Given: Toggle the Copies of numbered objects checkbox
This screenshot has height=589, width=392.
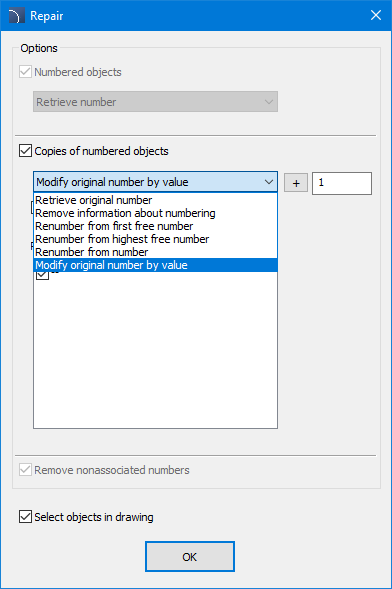Looking at the screenshot, I should pyautogui.click(x=26, y=151).
